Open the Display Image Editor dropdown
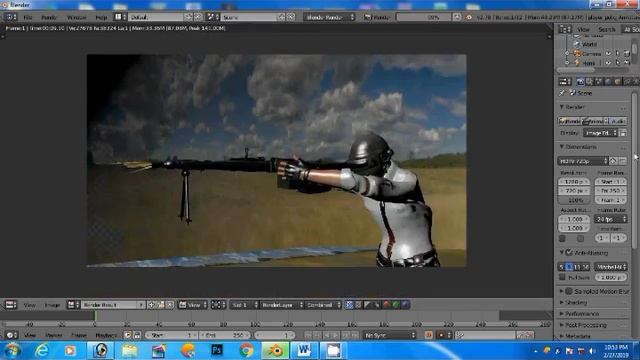Screen dimensions: 640x360 click(x=600, y=133)
